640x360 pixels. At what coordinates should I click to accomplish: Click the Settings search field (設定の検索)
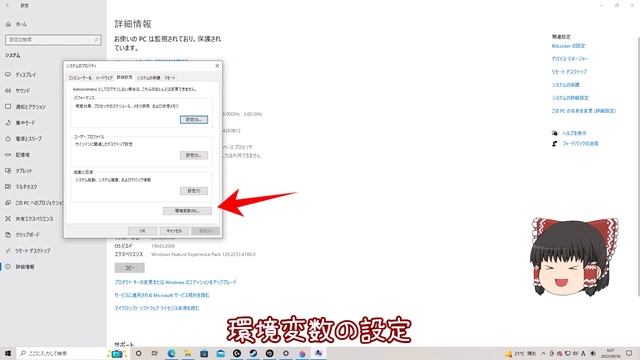[53, 40]
